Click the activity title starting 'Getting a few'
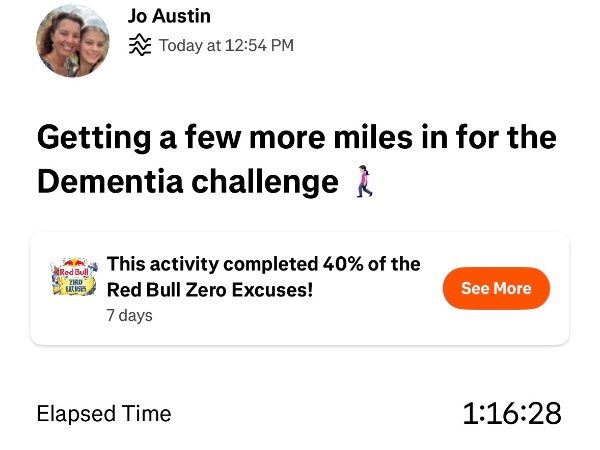Screen dimensions: 600x450 (296, 136)
